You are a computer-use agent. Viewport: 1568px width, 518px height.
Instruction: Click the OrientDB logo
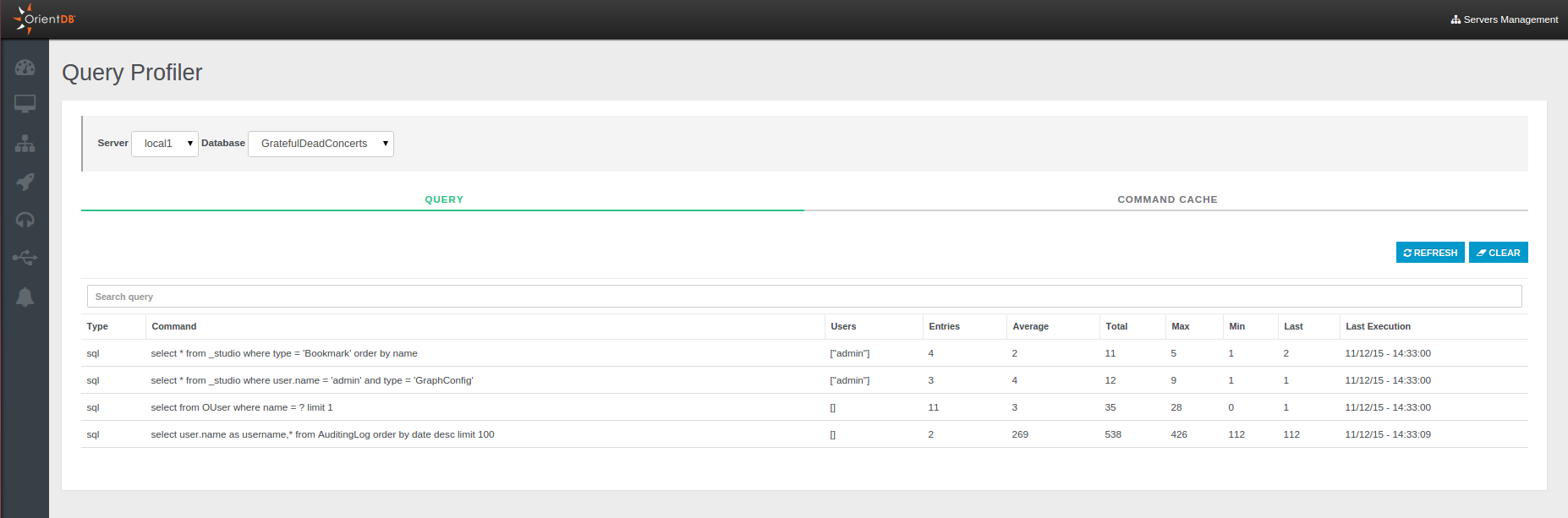coord(45,19)
